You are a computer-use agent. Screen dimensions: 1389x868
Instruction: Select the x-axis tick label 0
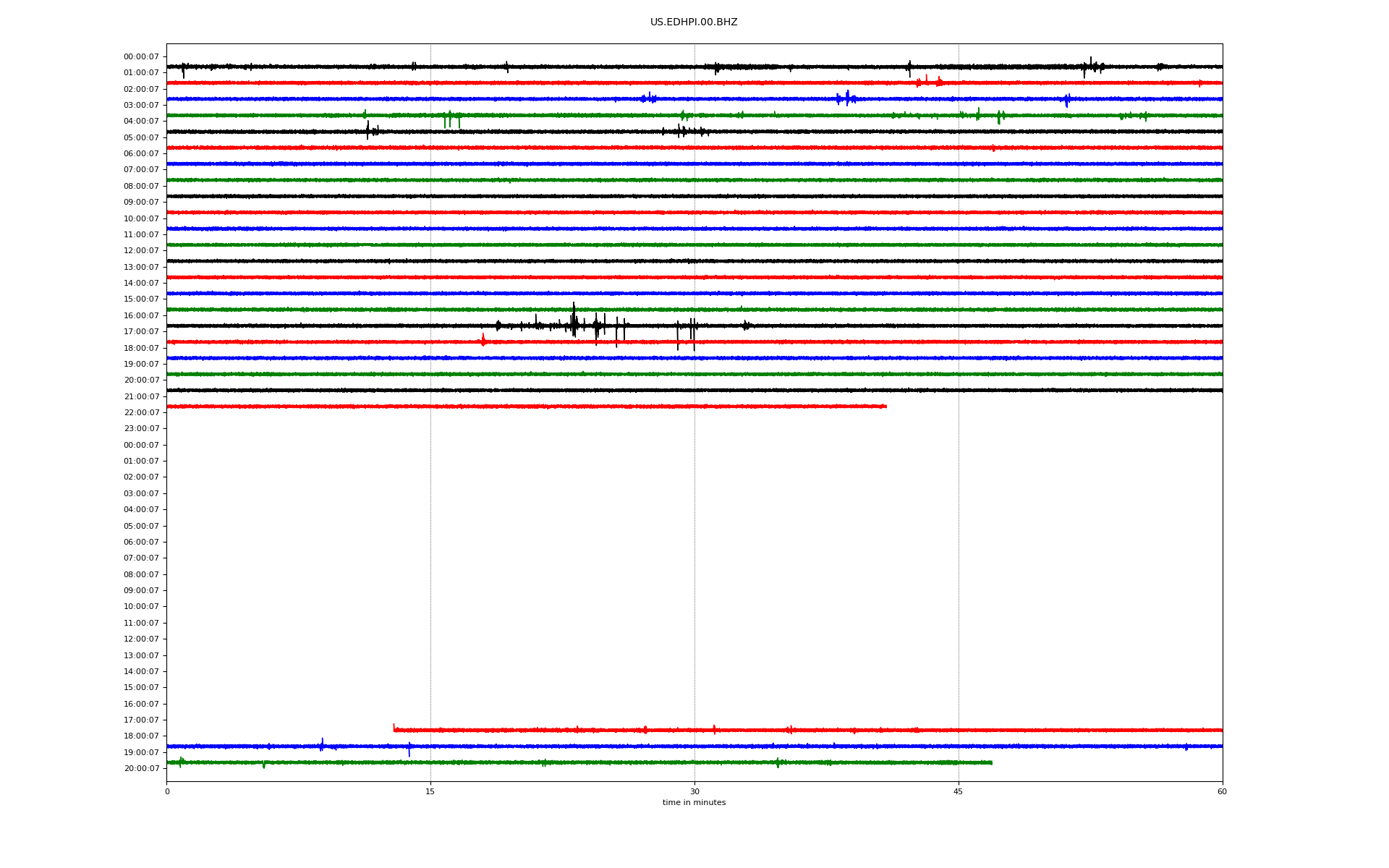(x=167, y=791)
